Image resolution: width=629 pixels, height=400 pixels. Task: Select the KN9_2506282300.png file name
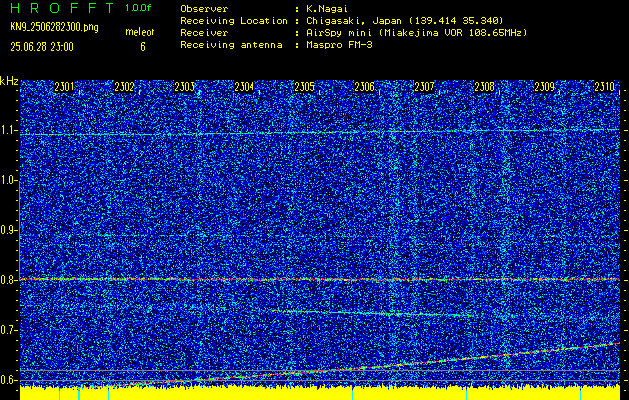tap(54, 27)
